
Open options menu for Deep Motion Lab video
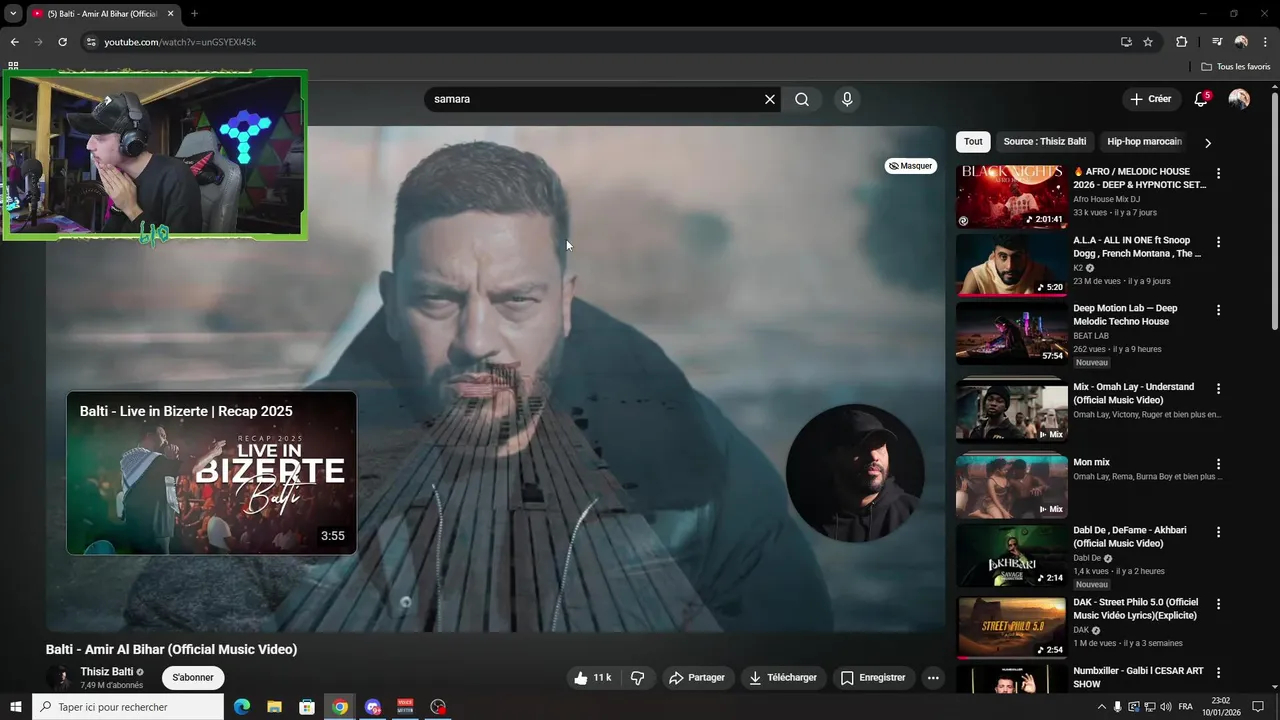pyautogui.click(x=1218, y=310)
